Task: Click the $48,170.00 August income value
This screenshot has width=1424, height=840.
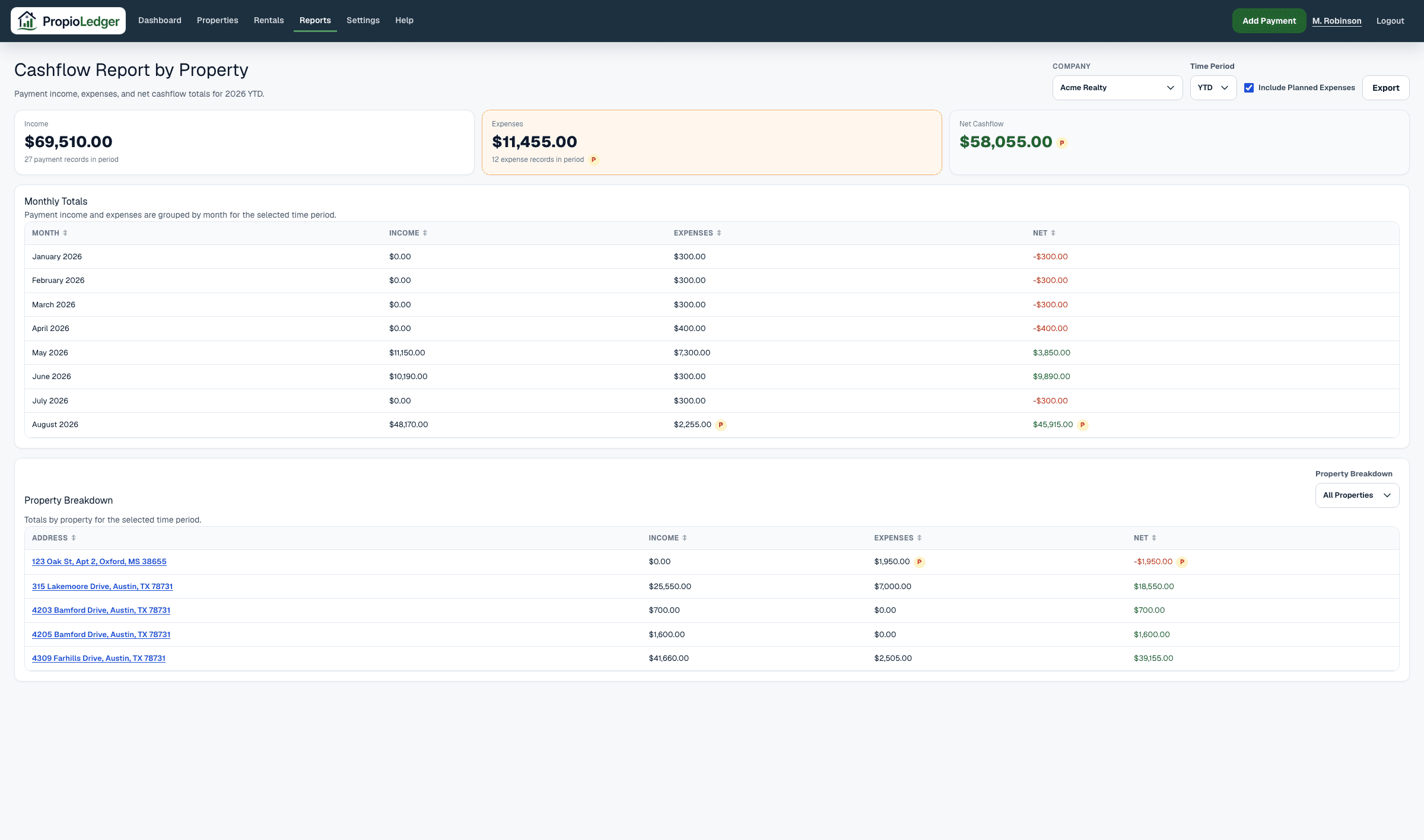Action: coord(408,425)
